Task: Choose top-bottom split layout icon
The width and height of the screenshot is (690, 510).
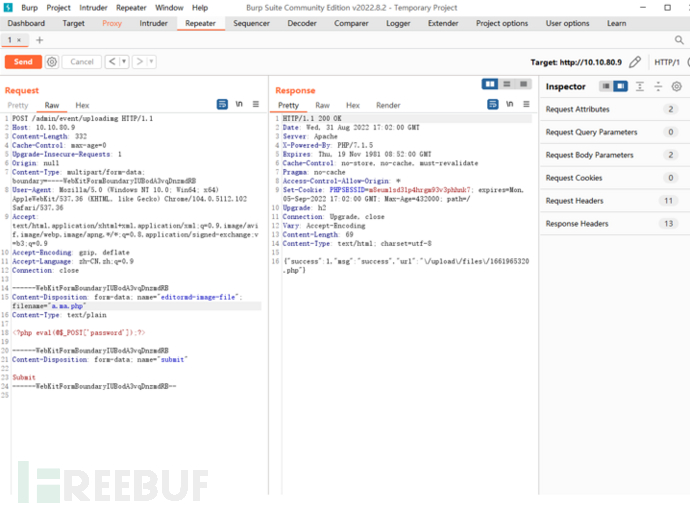Action: click(507, 84)
